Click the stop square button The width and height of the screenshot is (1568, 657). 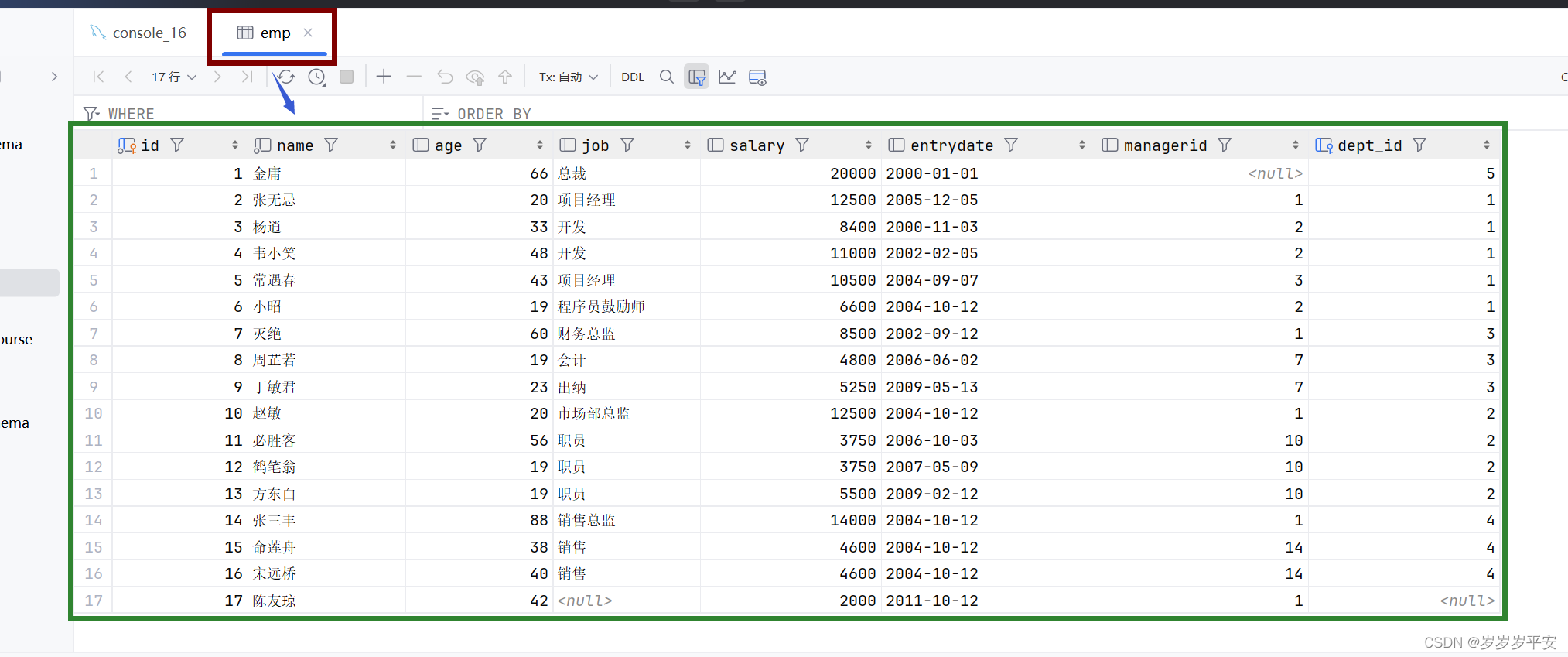coord(347,77)
